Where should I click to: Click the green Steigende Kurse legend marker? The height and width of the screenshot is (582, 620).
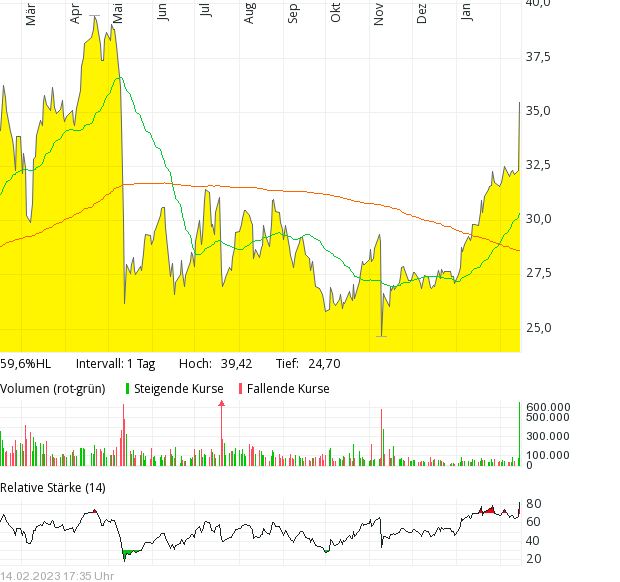click(x=128, y=388)
